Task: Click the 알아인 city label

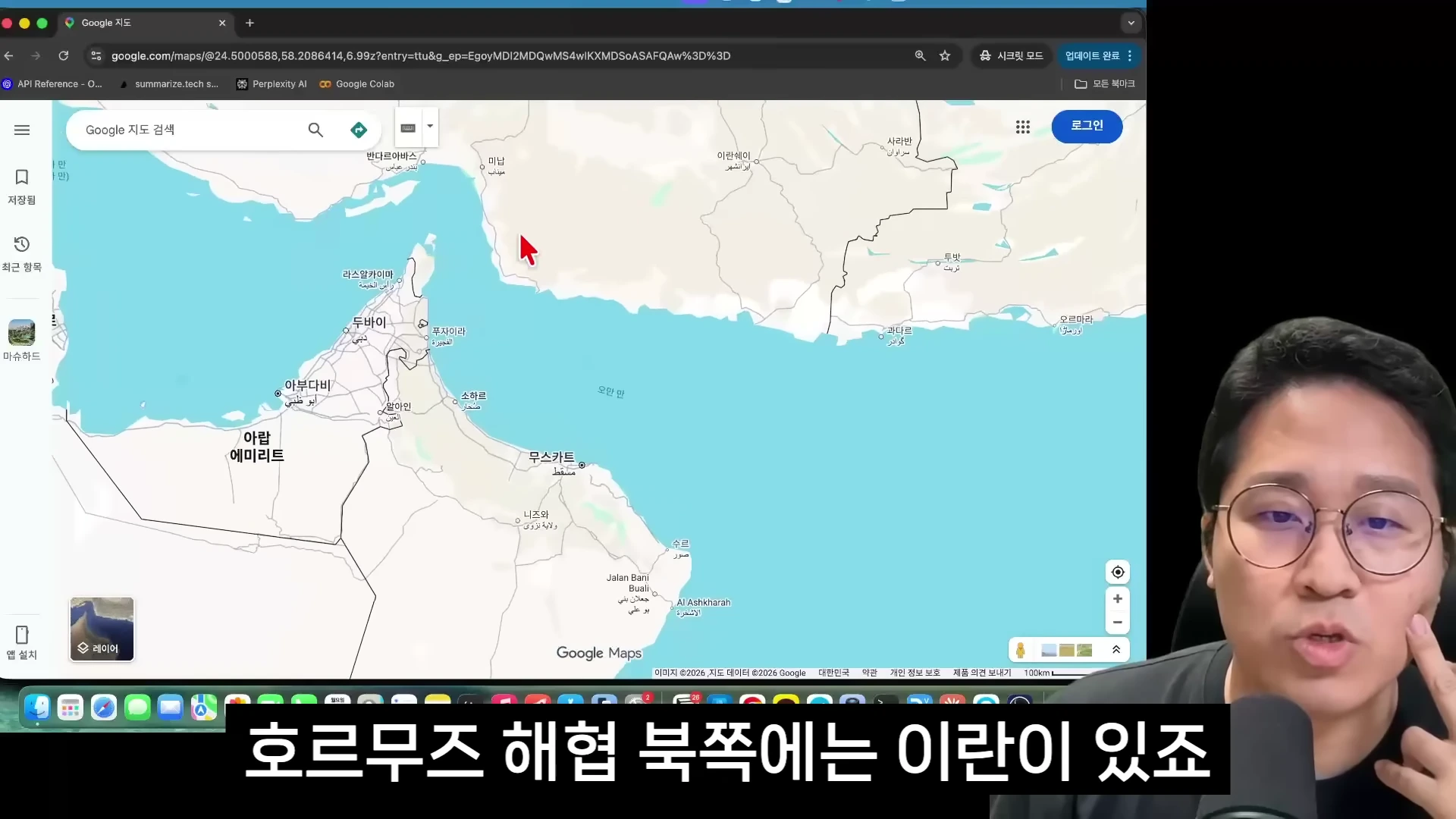Action: click(x=398, y=406)
